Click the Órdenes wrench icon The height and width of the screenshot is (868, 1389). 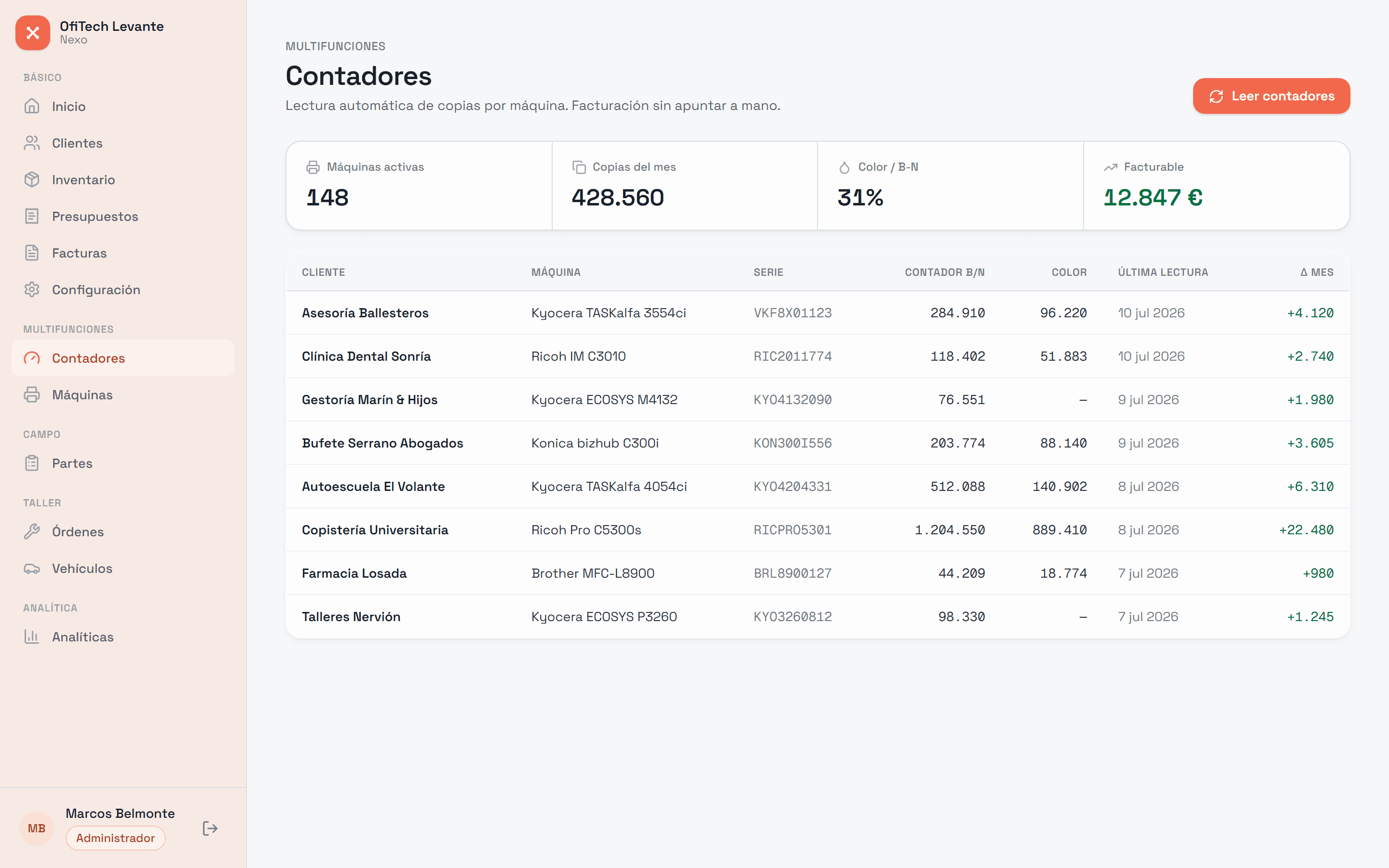(32, 531)
